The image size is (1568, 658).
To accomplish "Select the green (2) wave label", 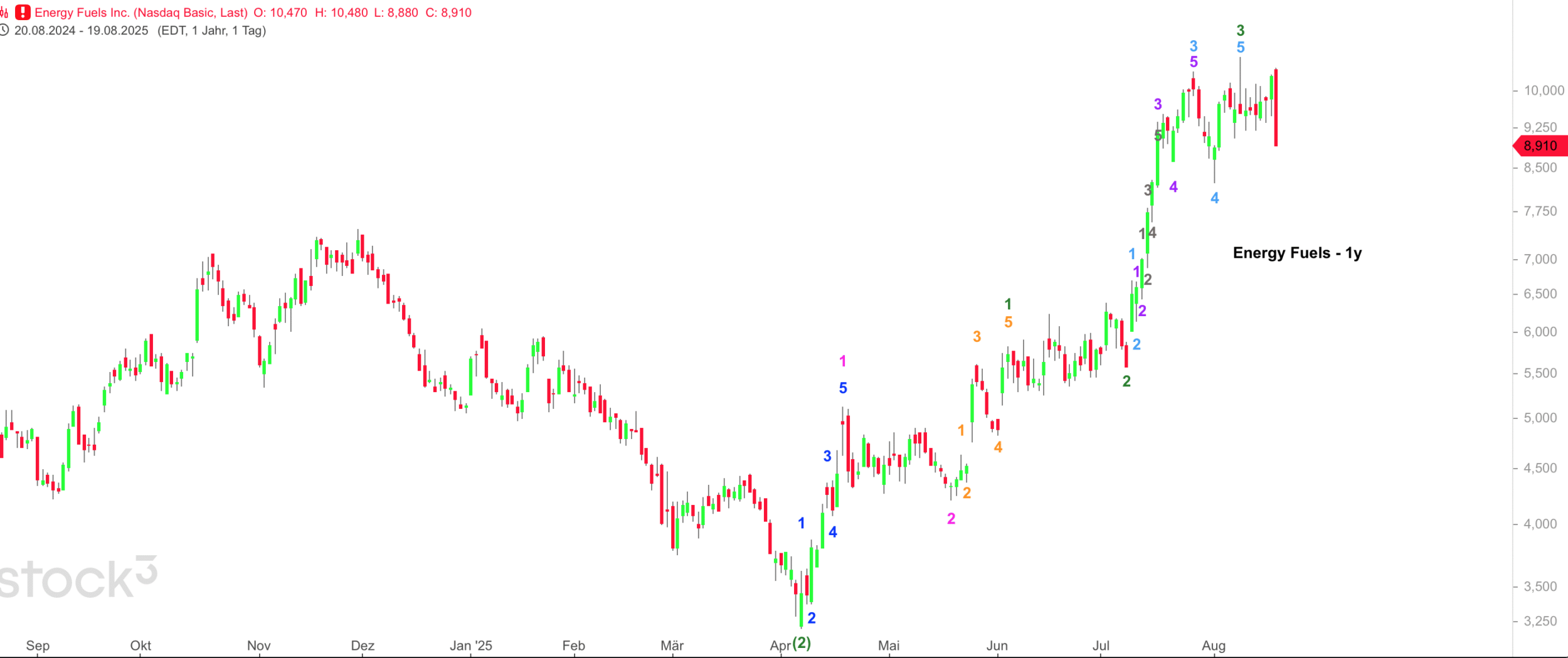I will tap(802, 643).
